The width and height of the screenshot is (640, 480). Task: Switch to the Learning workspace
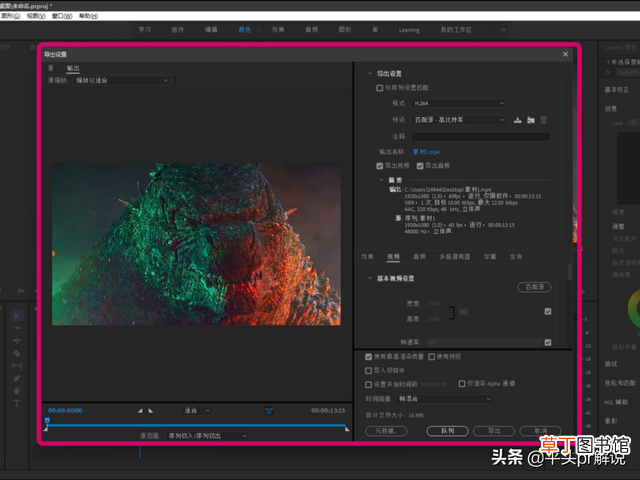(x=409, y=30)
